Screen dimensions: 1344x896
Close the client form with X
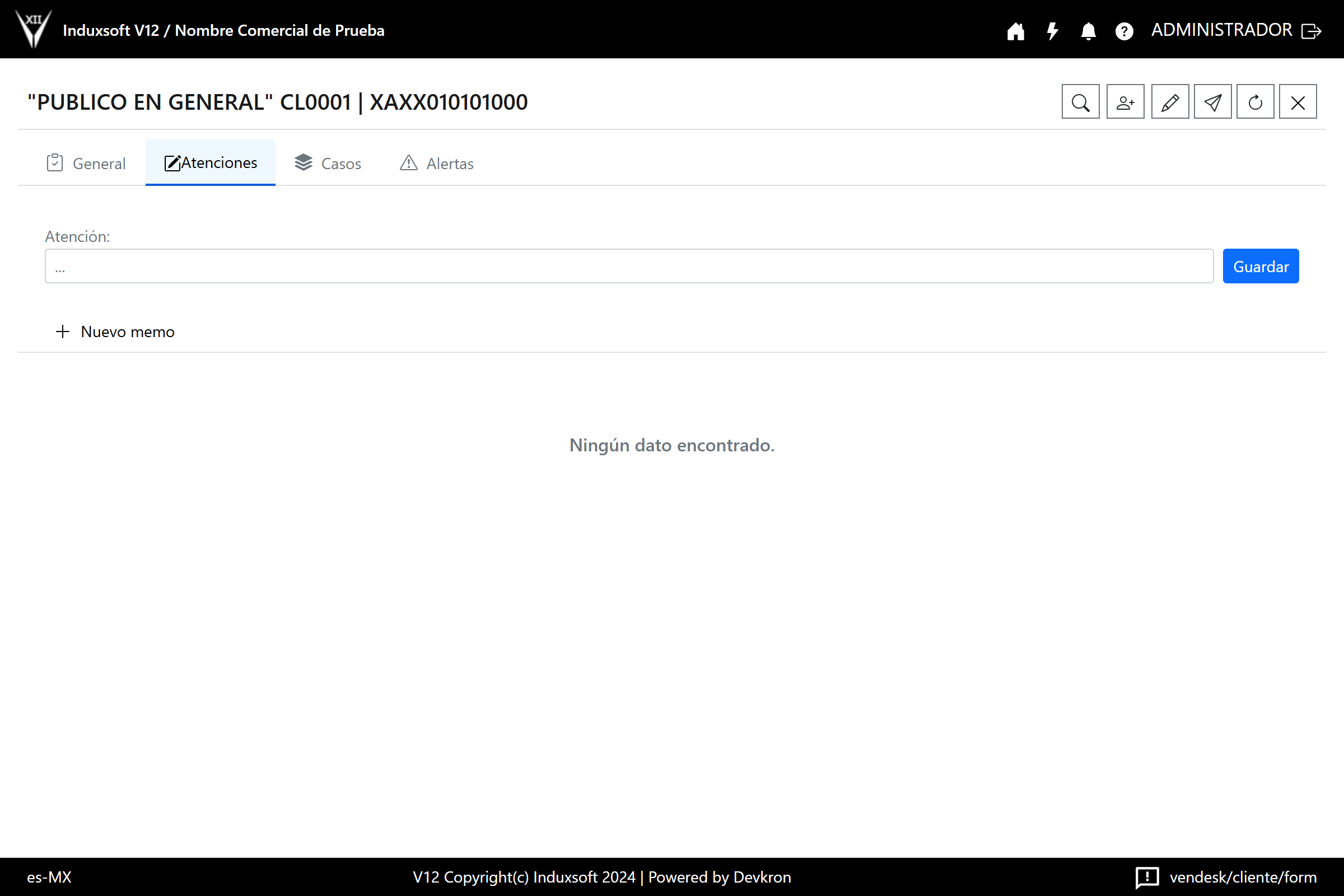pyautogui.click(x=1297, y=102)
